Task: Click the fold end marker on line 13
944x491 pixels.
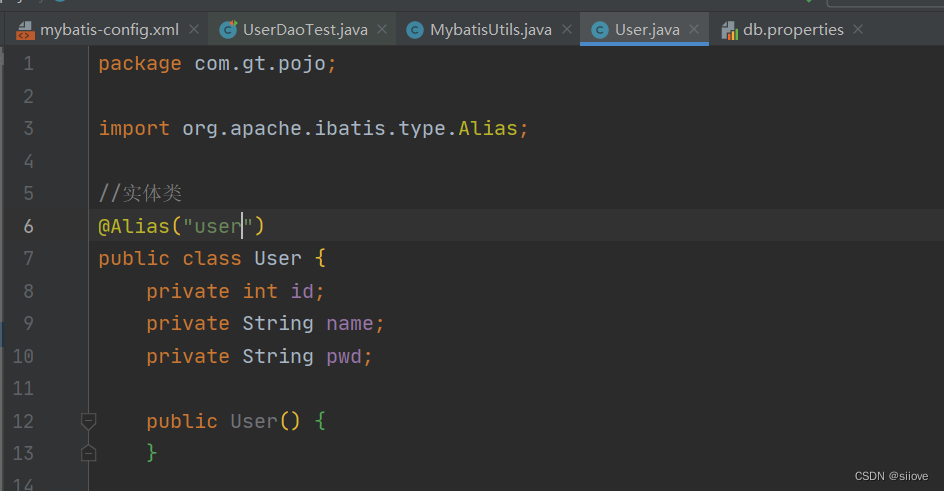Action: click(88, 452)
